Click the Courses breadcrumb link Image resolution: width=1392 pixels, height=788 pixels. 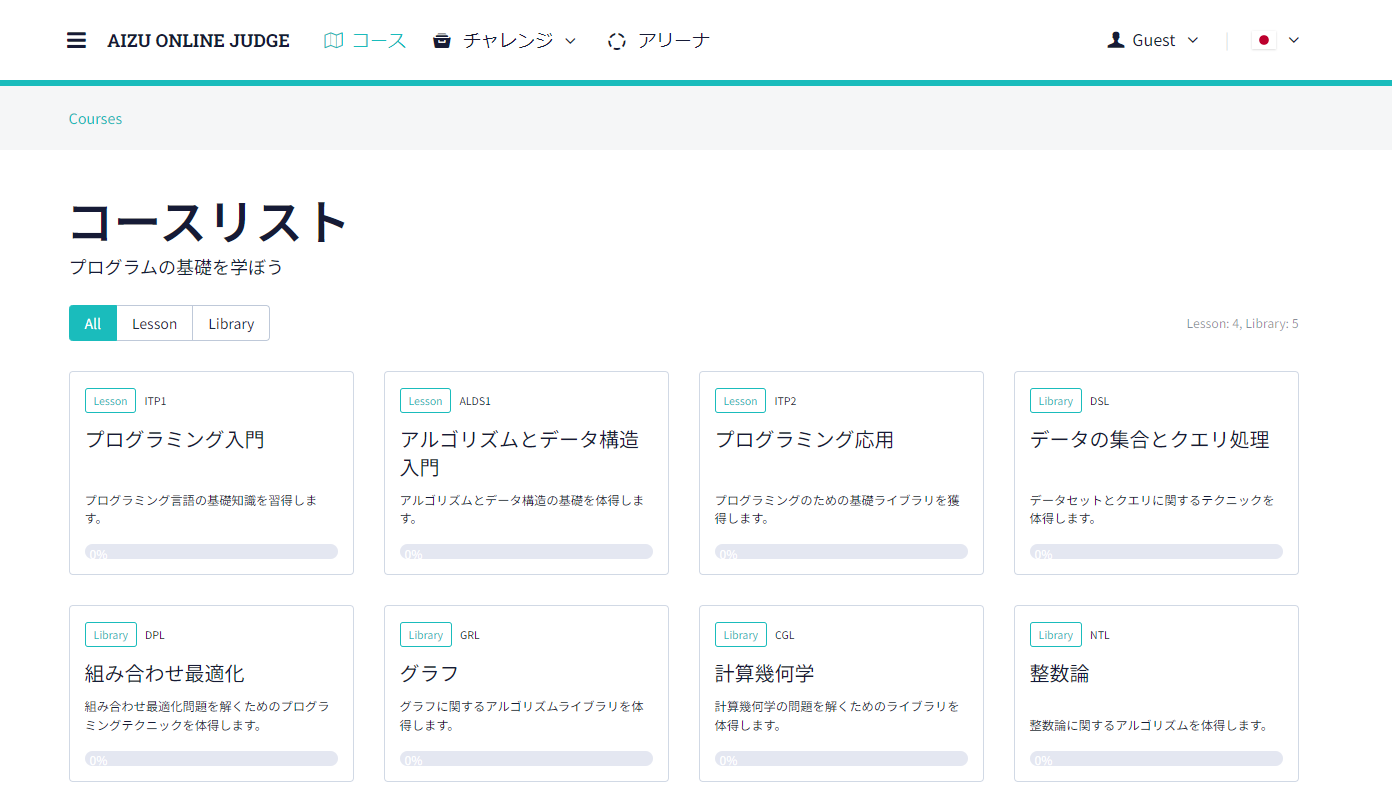click(x=95, y=118)
